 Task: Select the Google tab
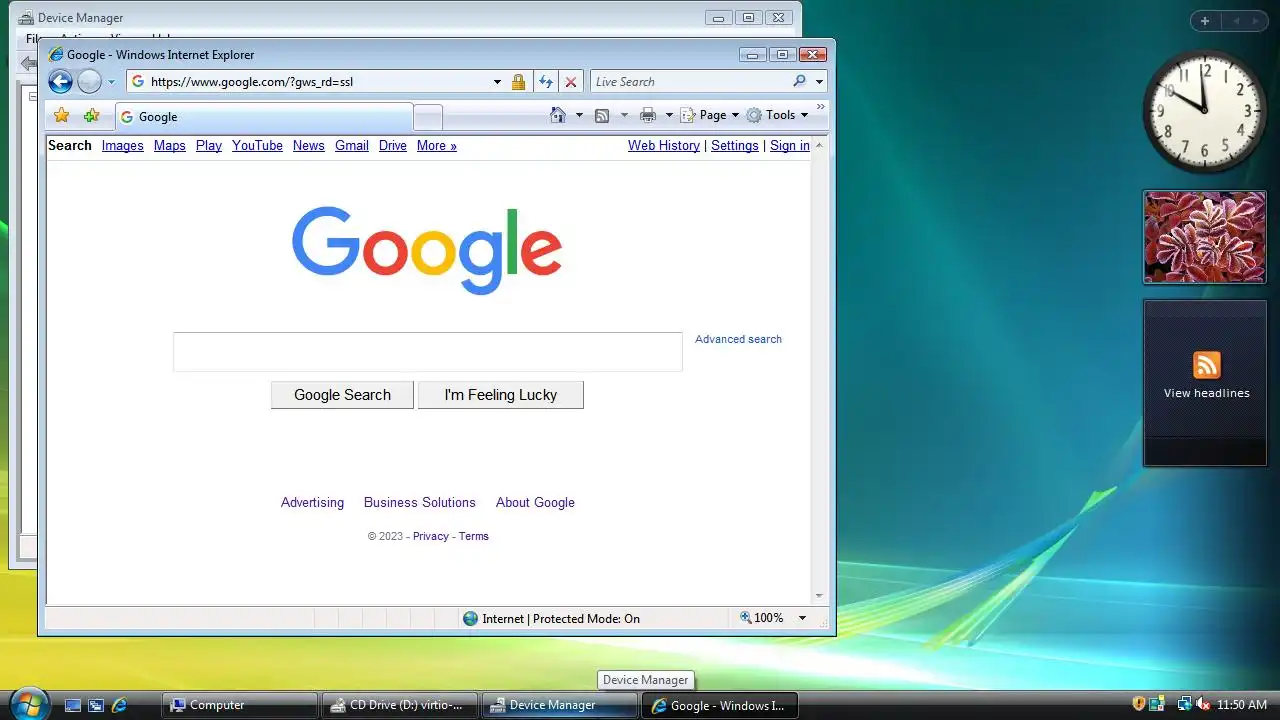(x=264, y=117)
